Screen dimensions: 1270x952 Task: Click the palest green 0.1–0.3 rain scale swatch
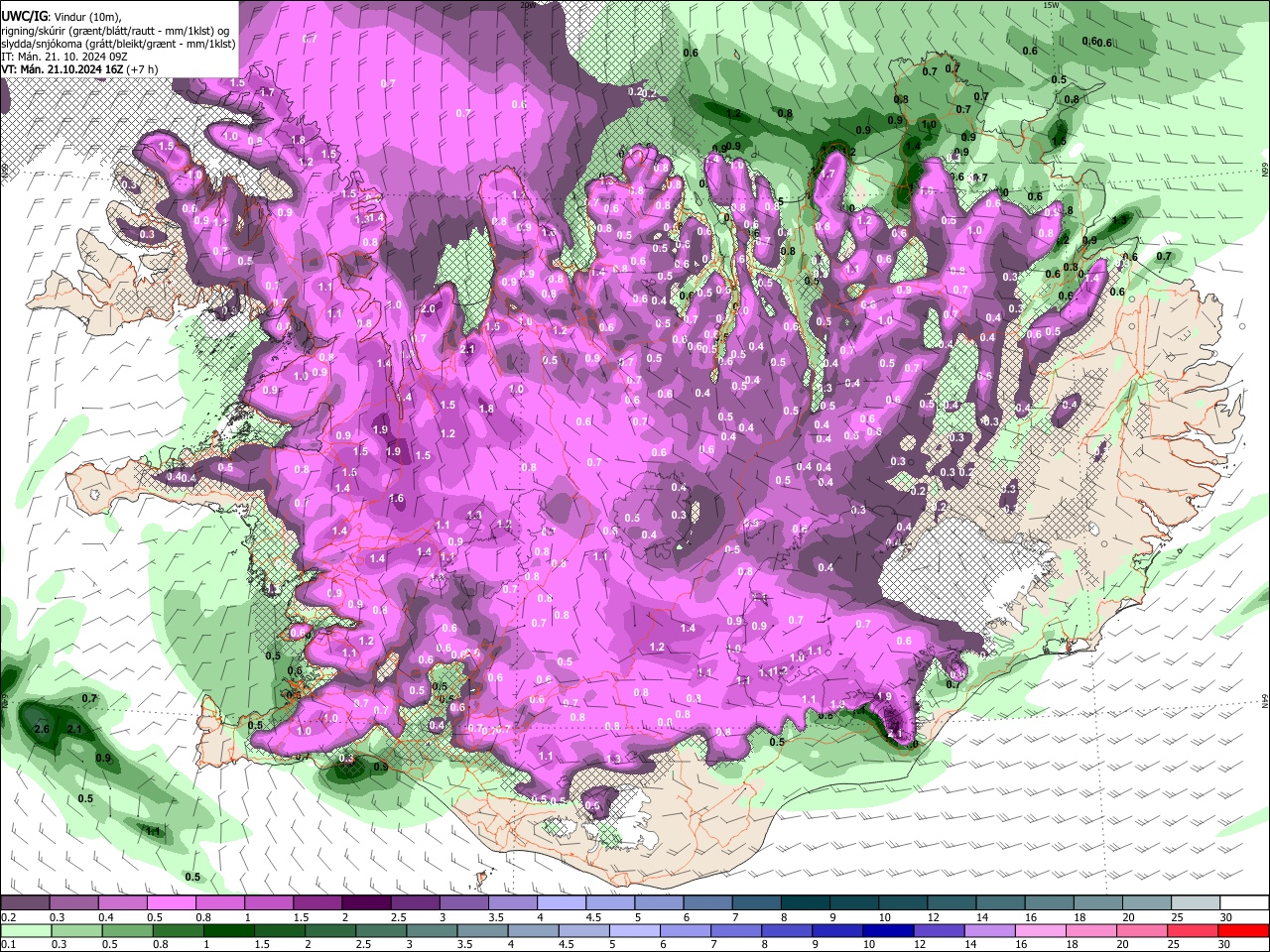tap(25, 931)
